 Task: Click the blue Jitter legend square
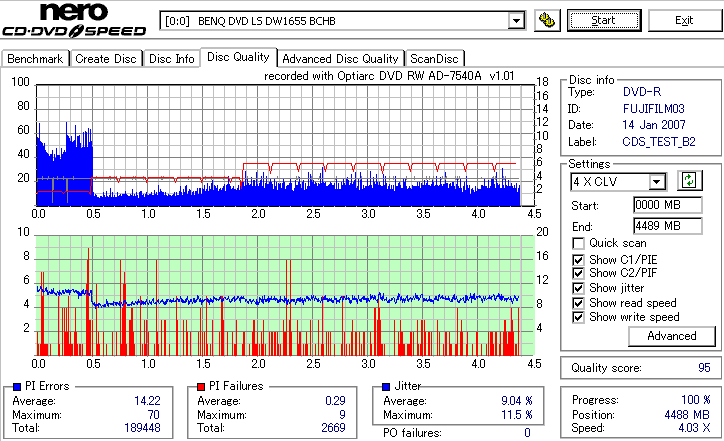coord(386,387)
